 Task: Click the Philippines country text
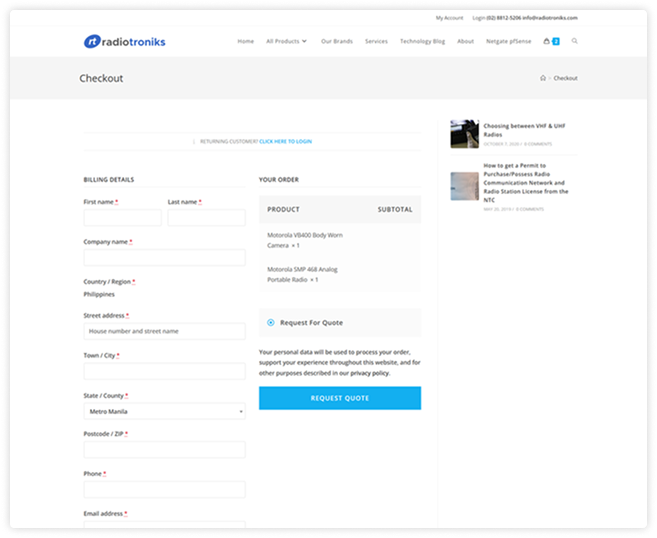point(99,294)
